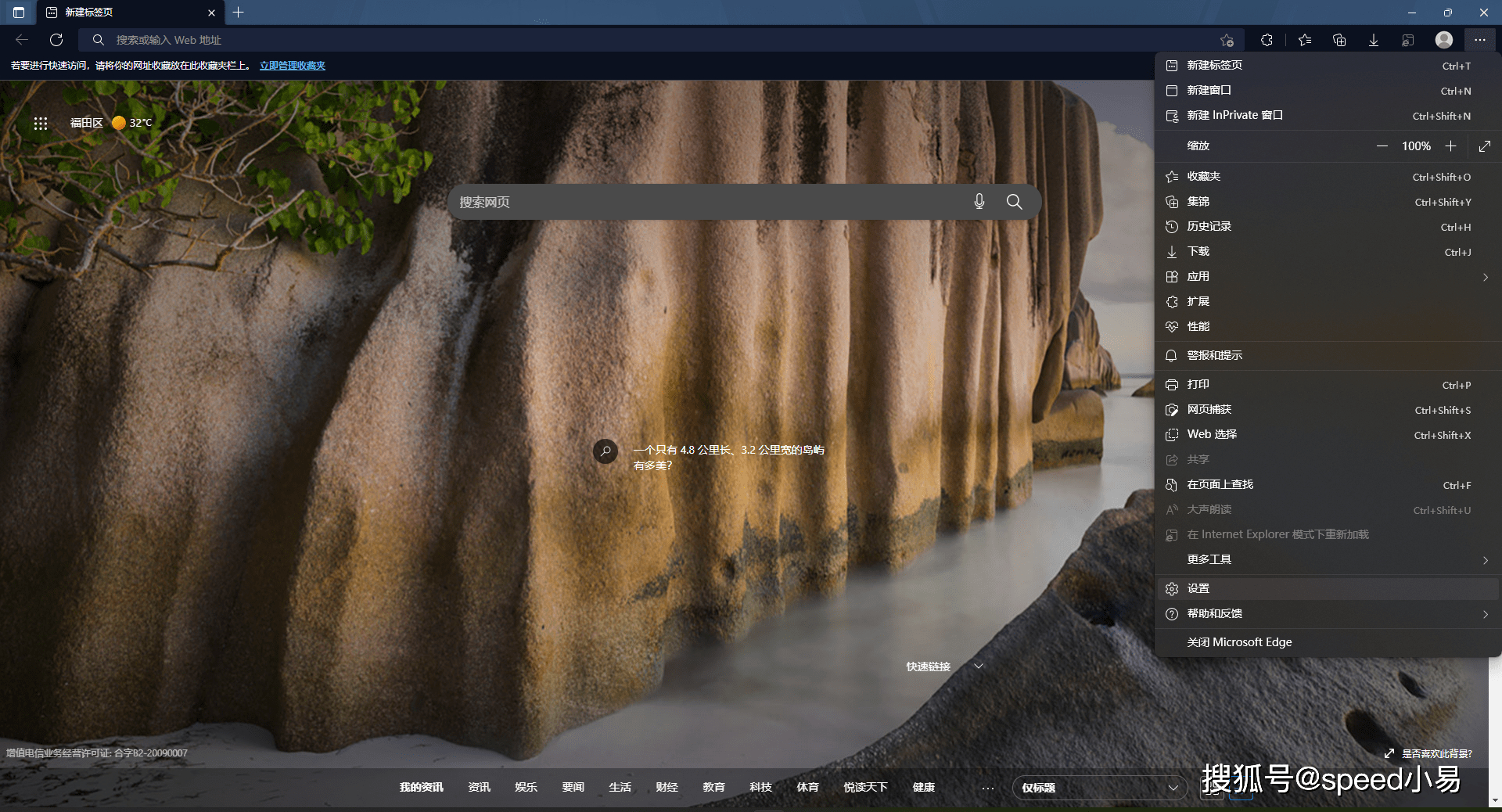Click the user profile avatar icon

point(1444,40)
